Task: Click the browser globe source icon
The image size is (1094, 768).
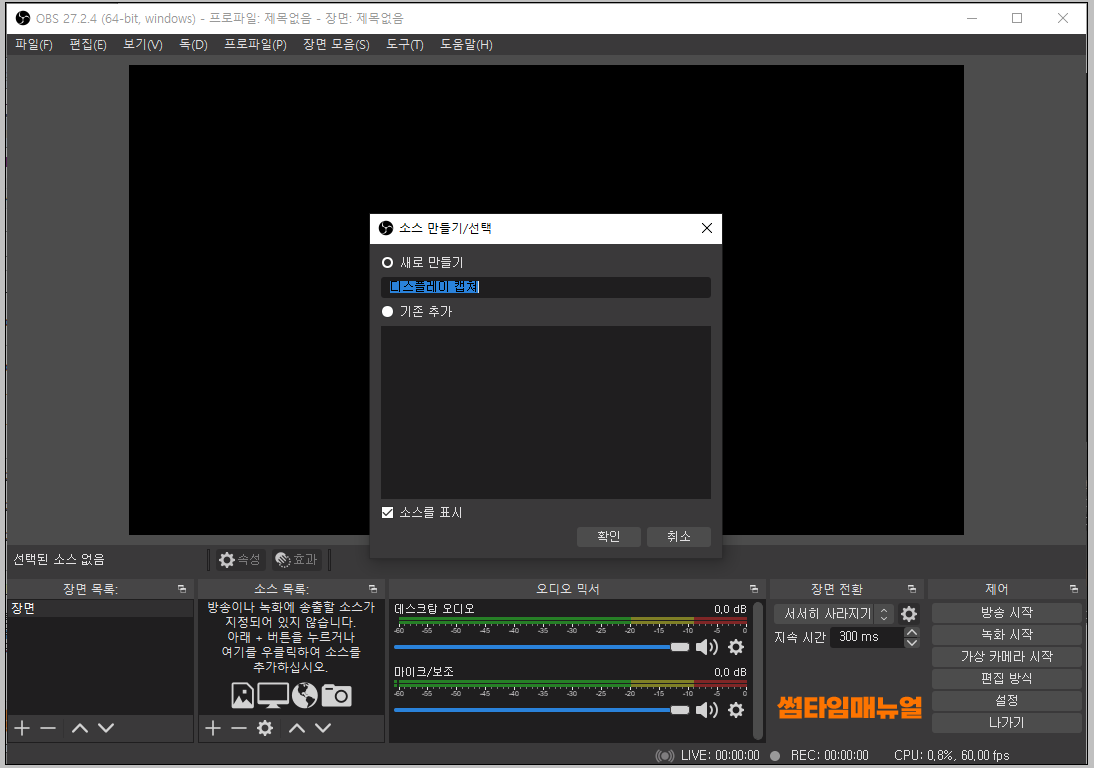Action: [304, 695]
